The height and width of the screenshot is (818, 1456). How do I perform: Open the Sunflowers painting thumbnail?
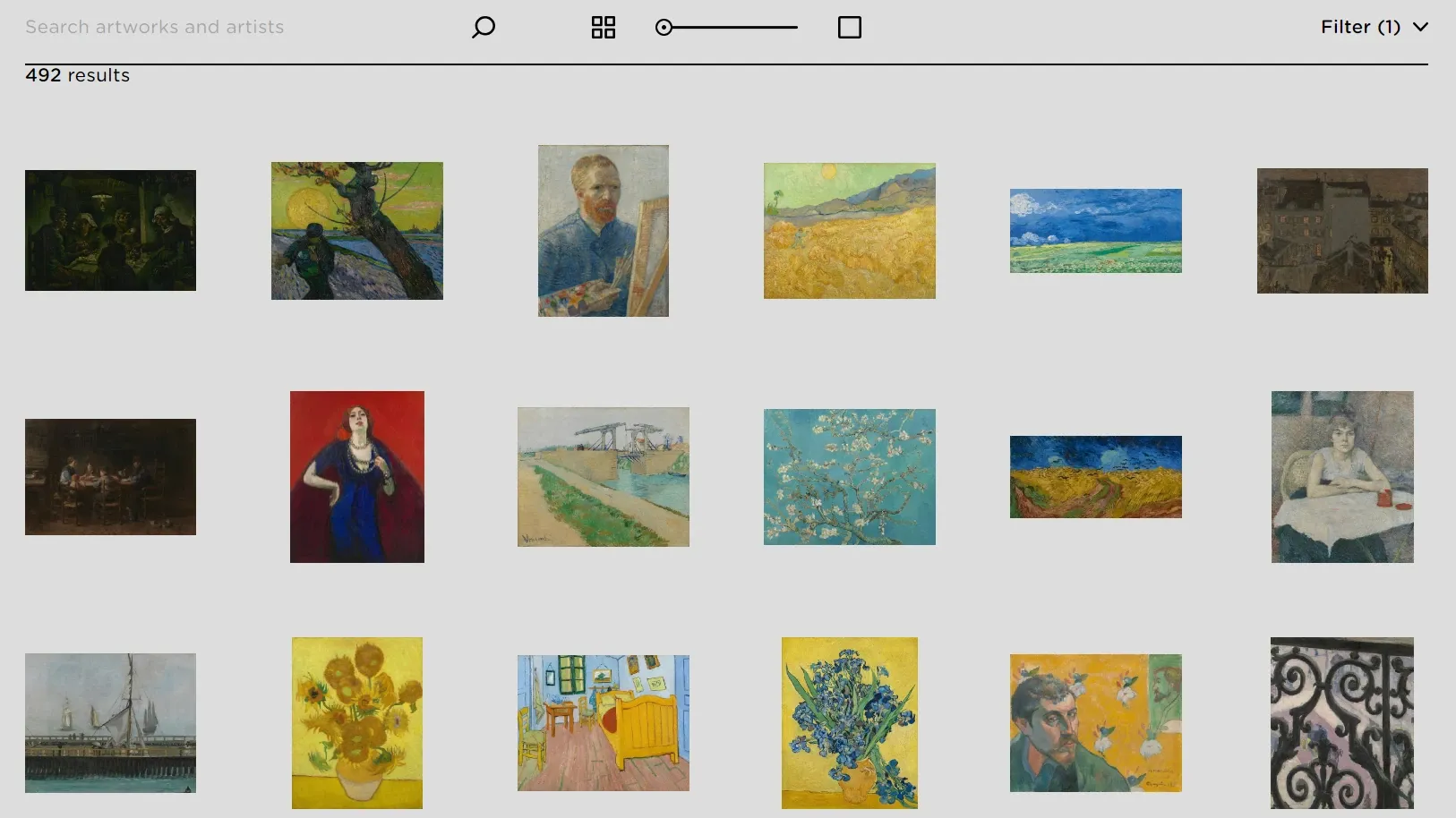click(x=356, y=722)
